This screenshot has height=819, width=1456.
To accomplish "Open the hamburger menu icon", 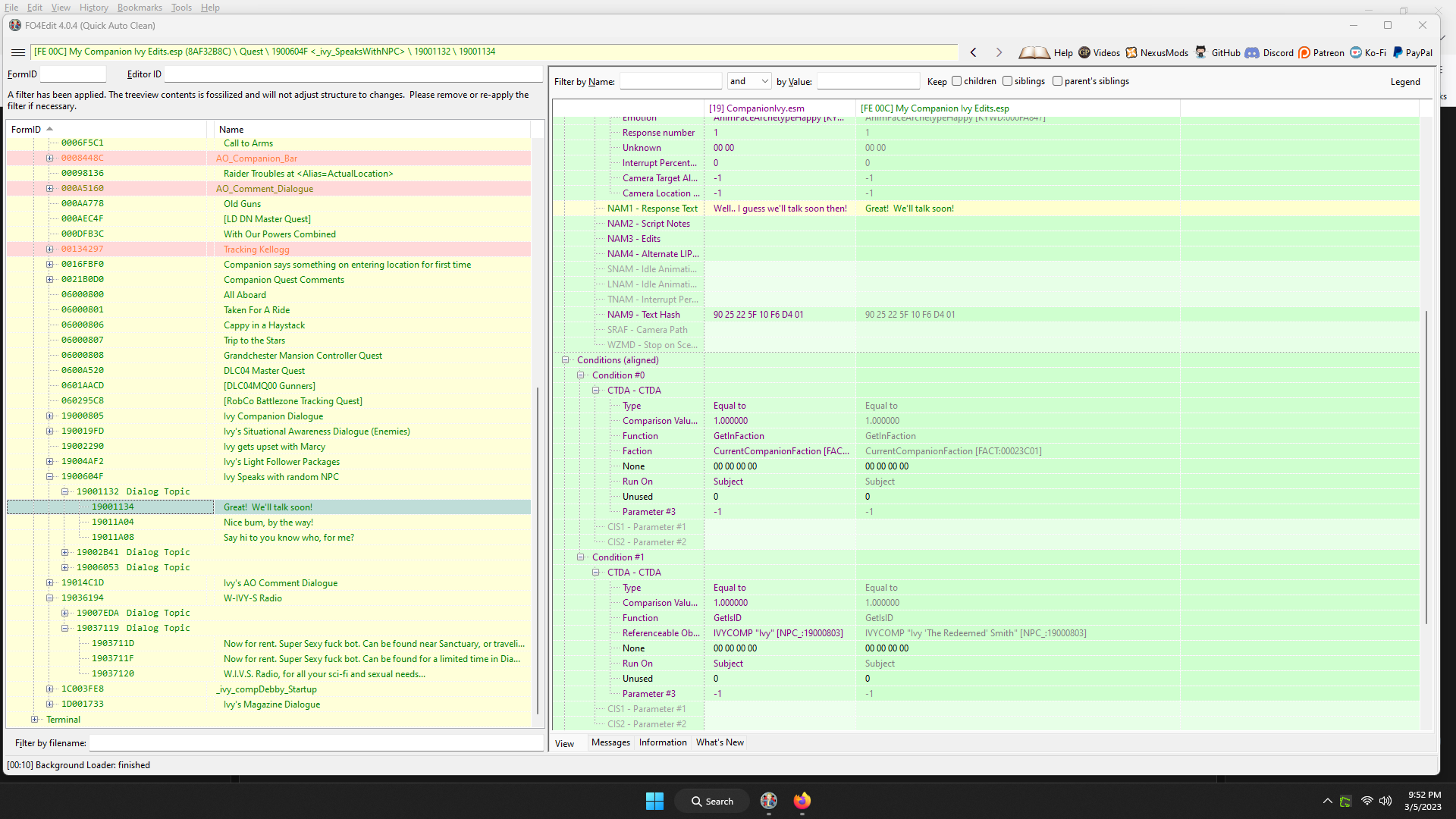I will (18, 52).
